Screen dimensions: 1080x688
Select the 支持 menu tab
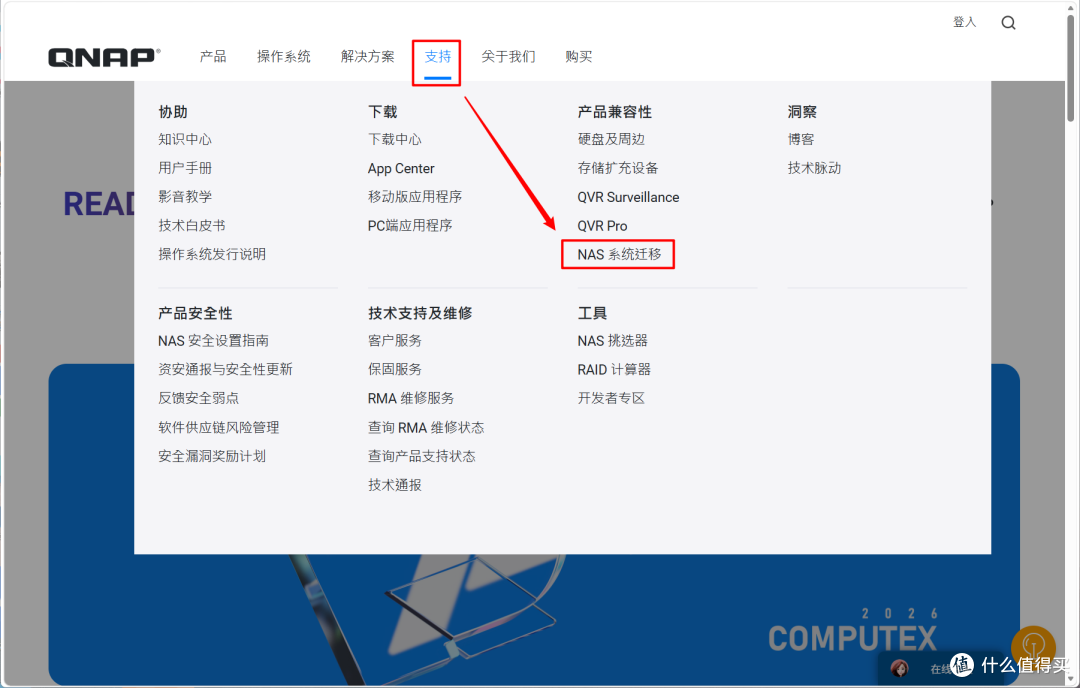437,56
